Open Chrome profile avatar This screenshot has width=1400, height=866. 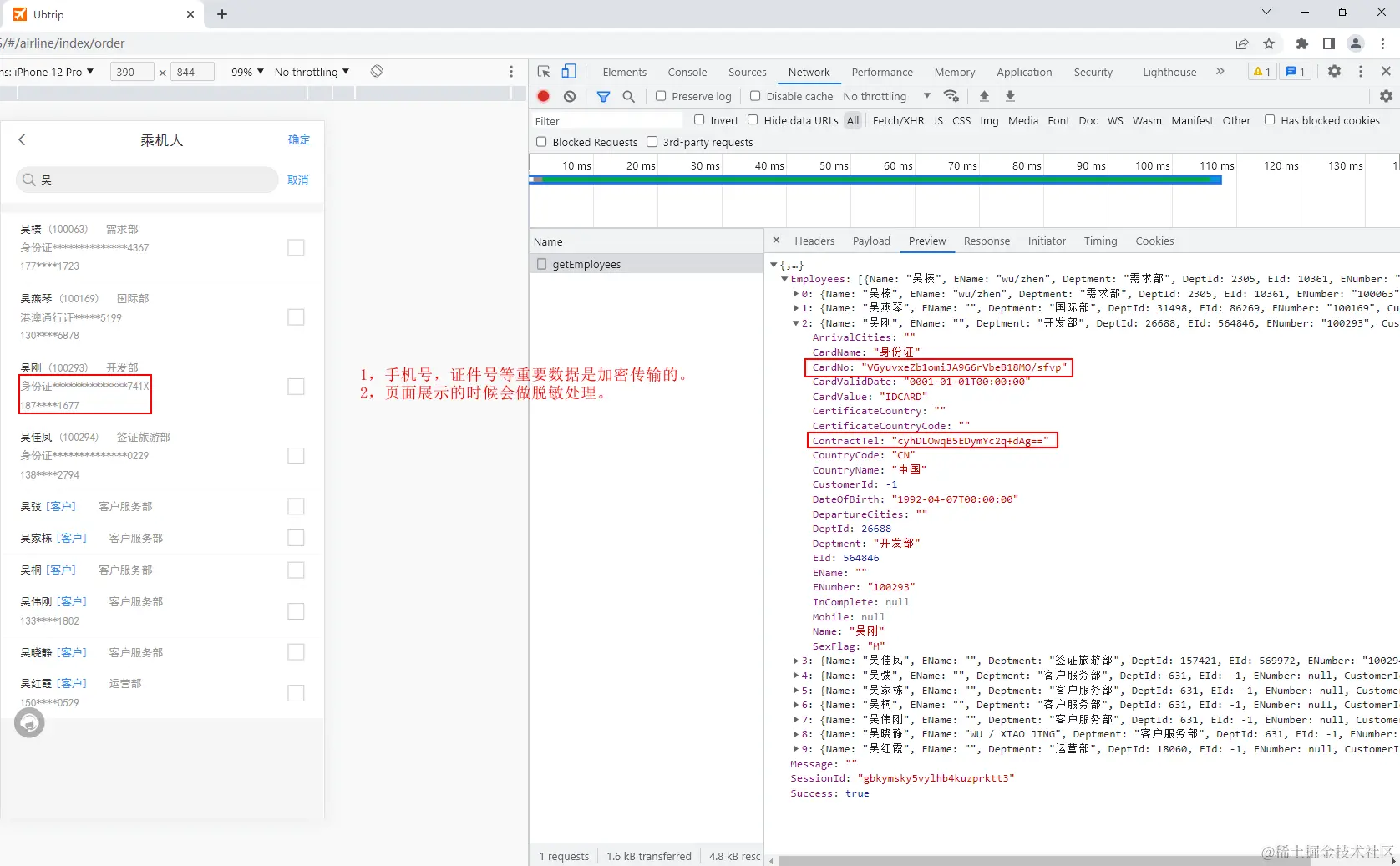click(1356, 43)
